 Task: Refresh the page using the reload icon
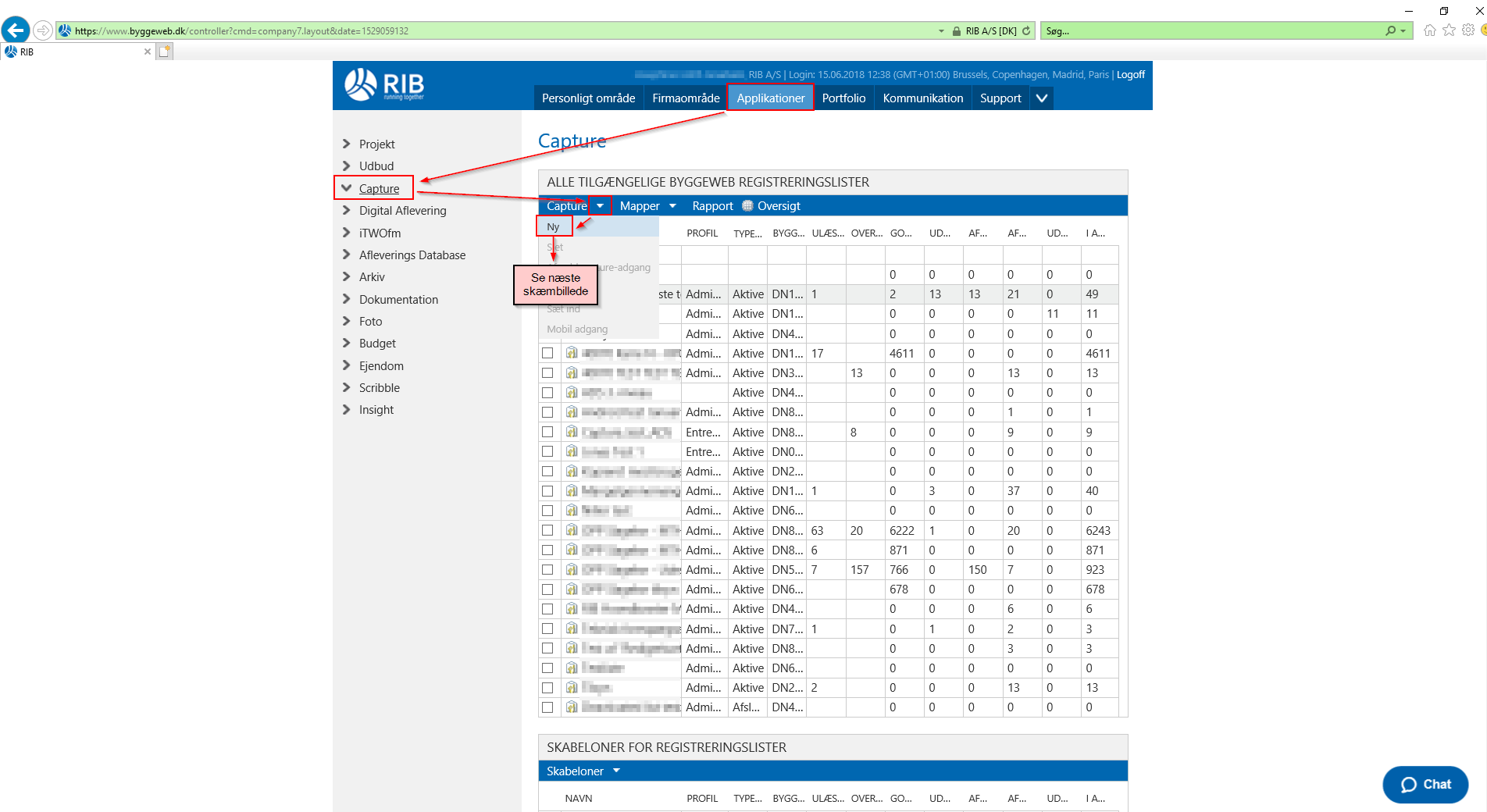pyautogui.click(x=1025, y=30)
